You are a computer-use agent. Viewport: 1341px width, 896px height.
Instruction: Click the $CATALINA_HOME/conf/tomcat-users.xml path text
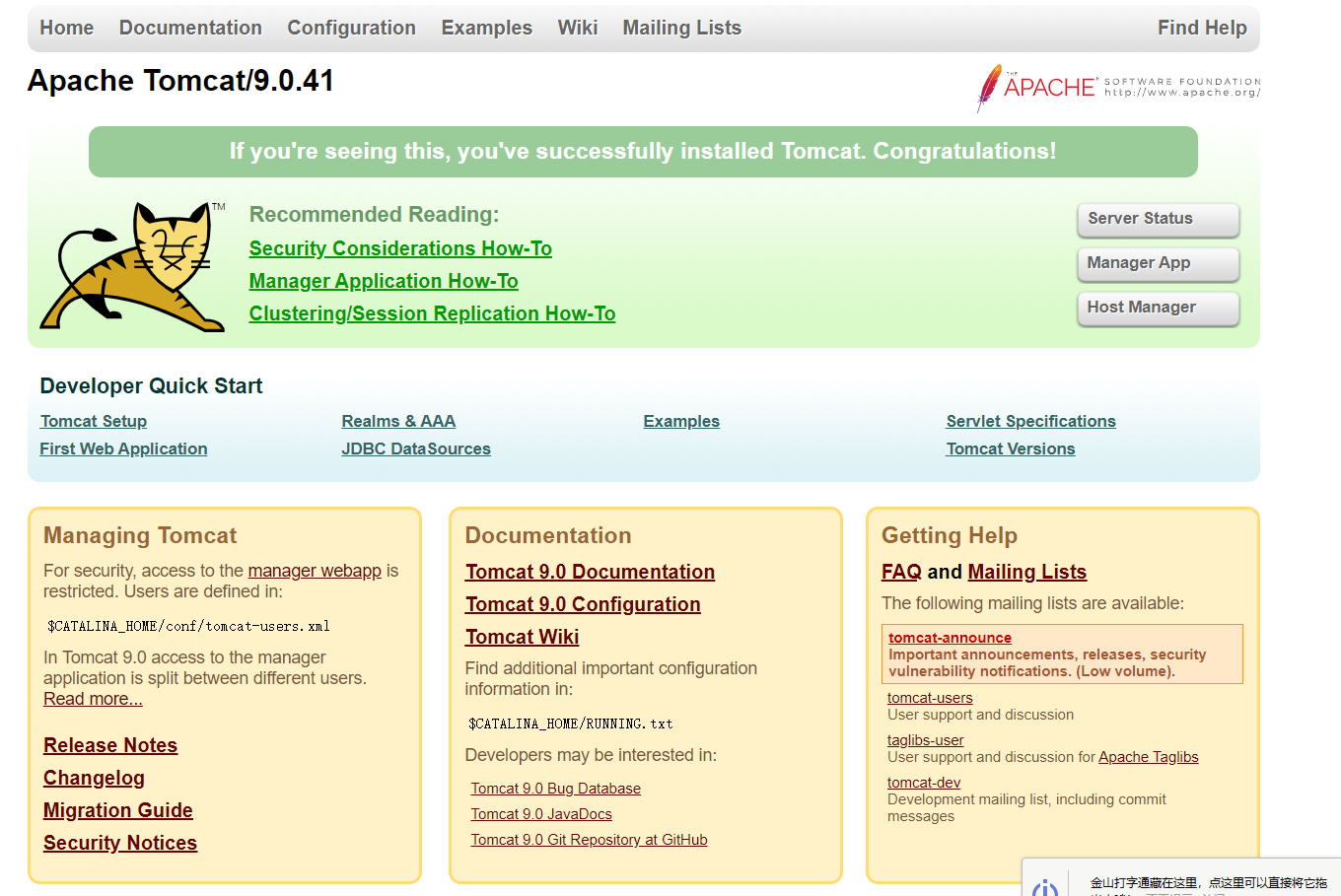tap(188, 626)
